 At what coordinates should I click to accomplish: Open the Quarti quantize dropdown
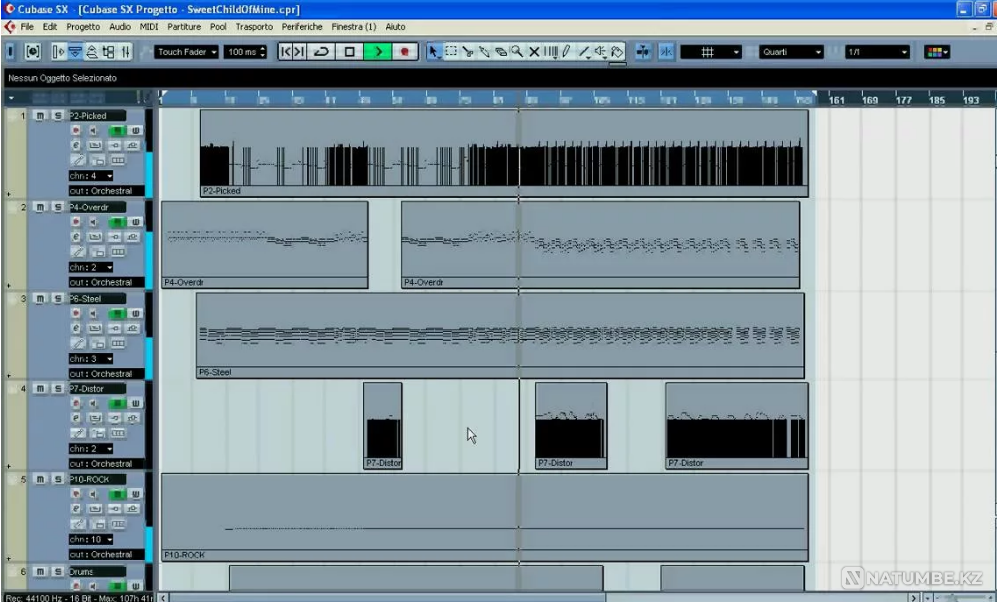[790, 52]
